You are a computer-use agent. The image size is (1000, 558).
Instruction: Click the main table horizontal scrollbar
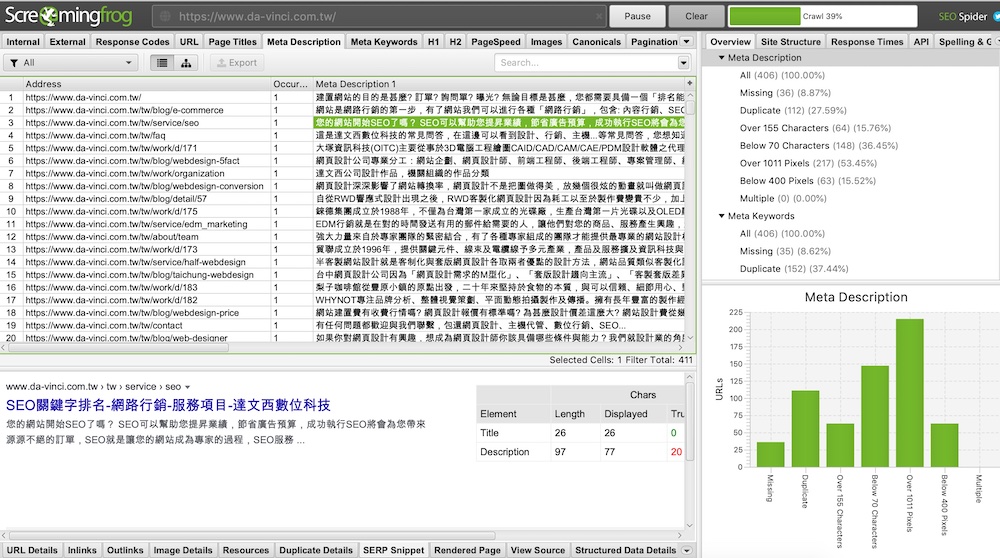[x=118, y=348]
